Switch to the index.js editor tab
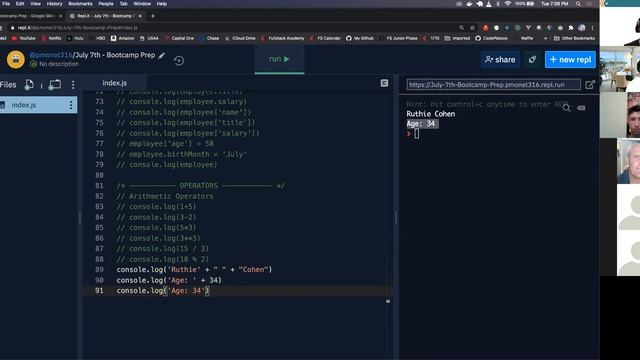Viewport: 640px width, 360px height. pos(114,83)
